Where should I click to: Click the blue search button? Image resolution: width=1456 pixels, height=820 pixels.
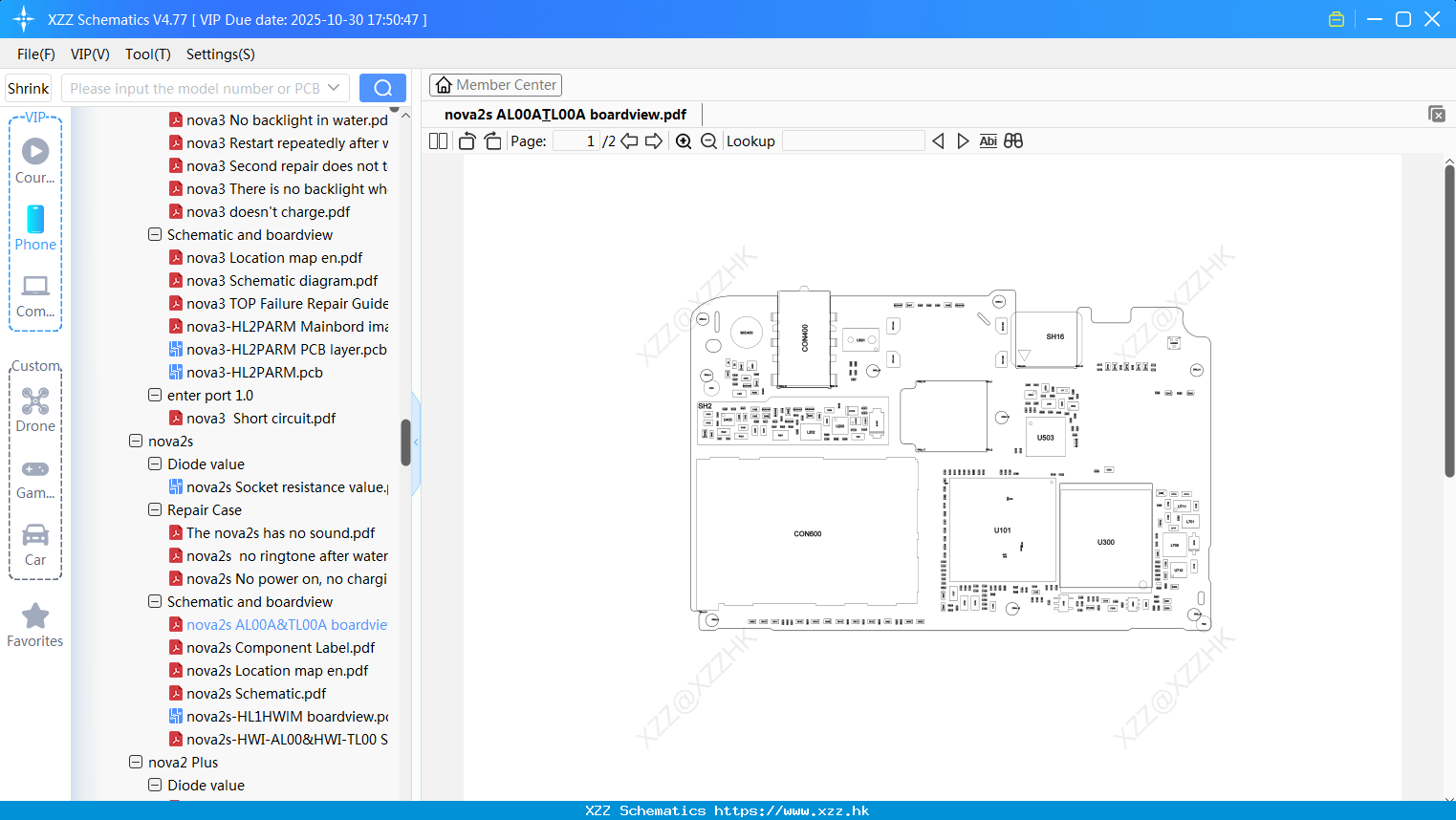pos(382,88)
